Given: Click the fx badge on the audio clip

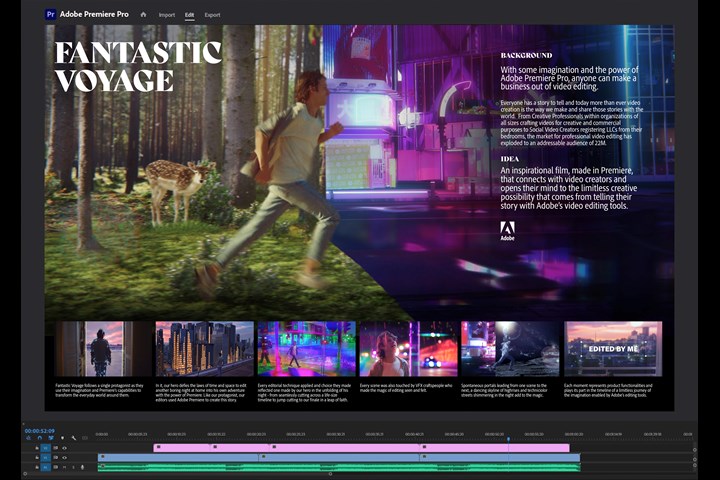Looking at the screenshot, I should [x=103, y=465].
